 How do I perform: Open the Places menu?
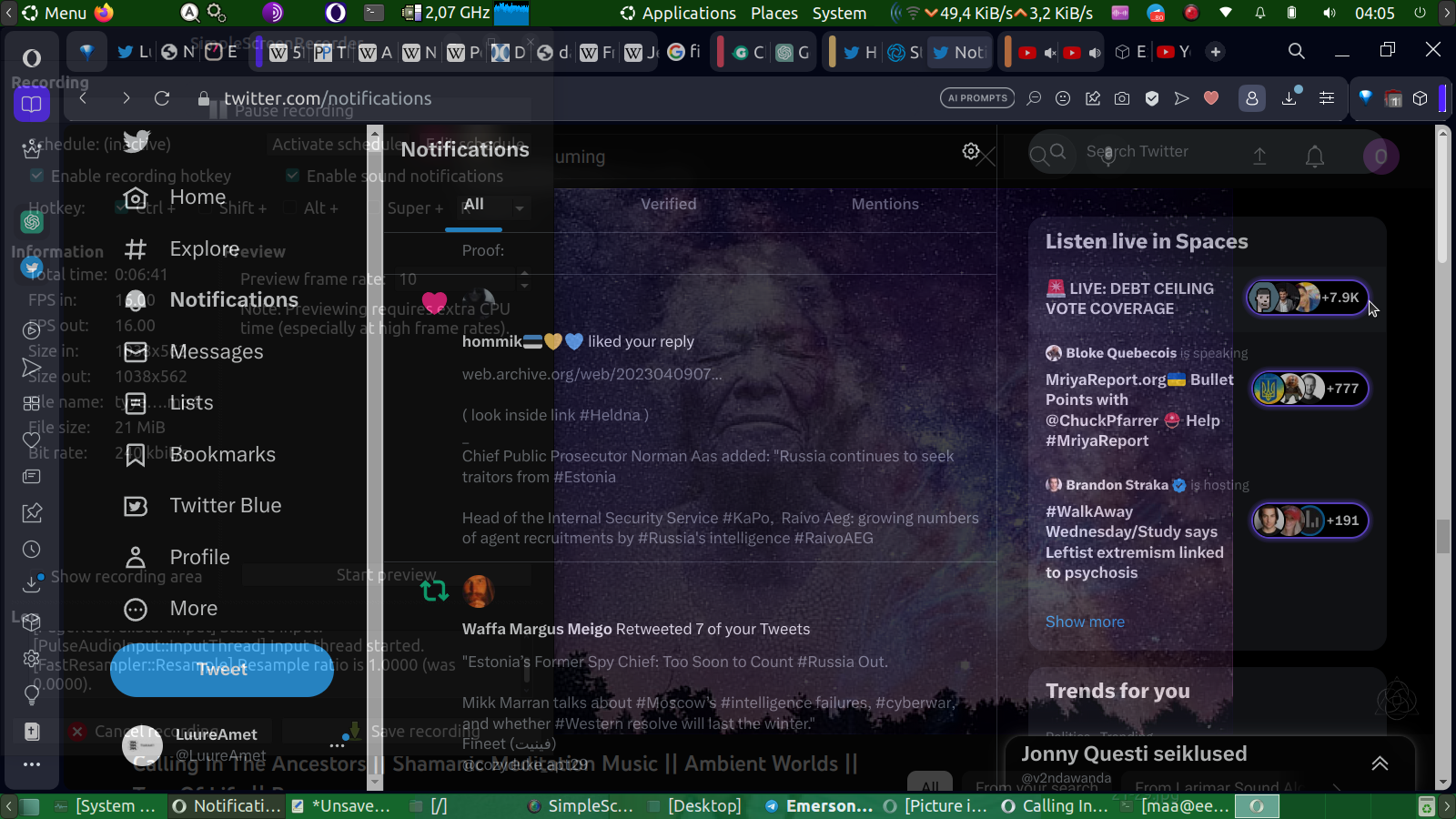click(774, 13)
